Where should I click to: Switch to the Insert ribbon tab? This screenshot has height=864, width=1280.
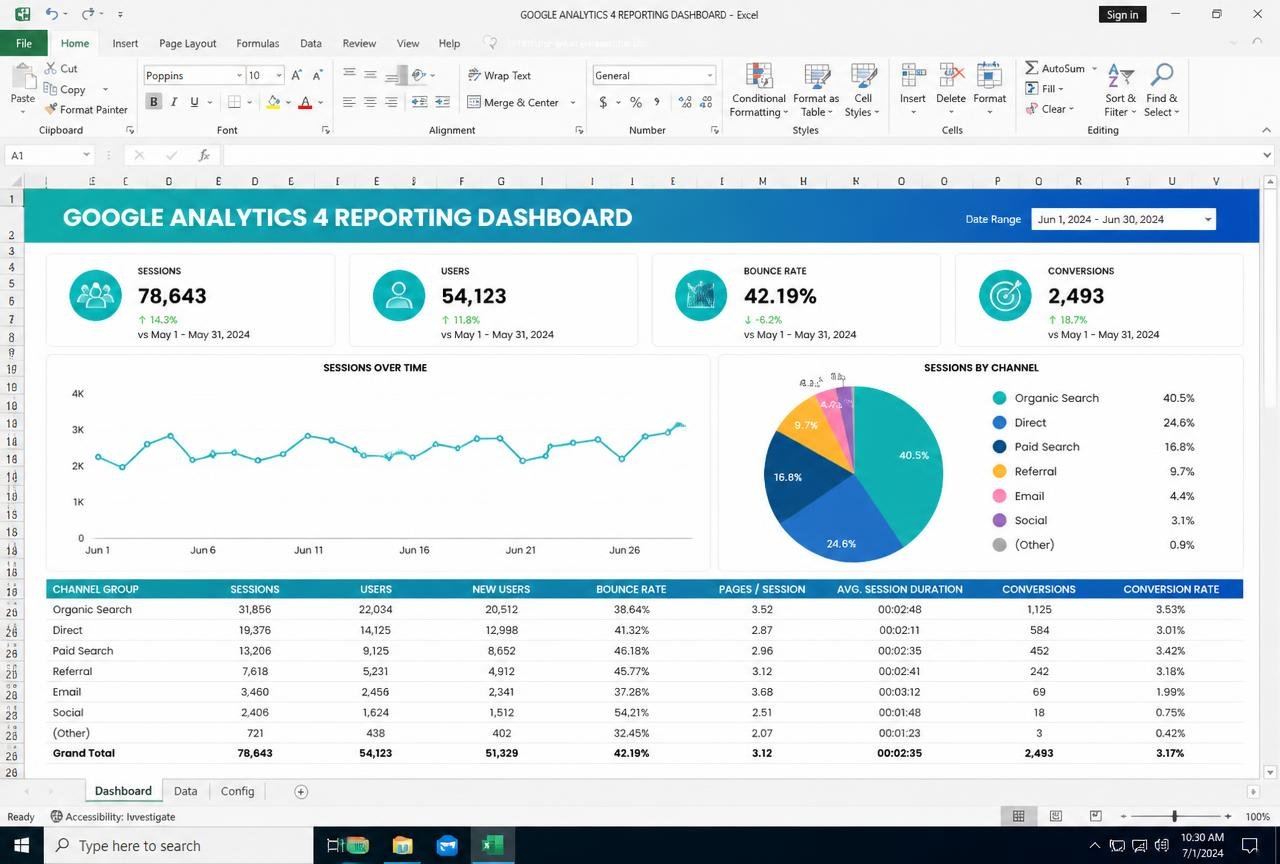125,43
